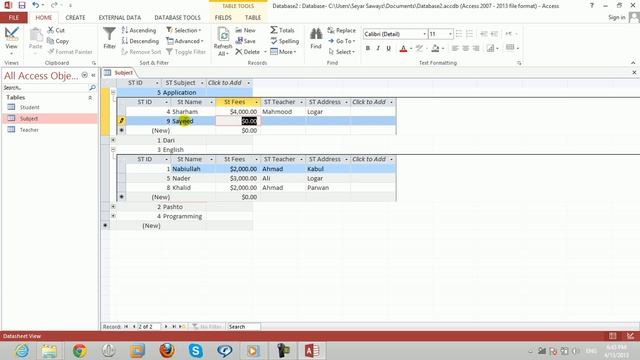Screen dimensions: 640x360
Task: Save the current record
Action: (x=245, y=41)
